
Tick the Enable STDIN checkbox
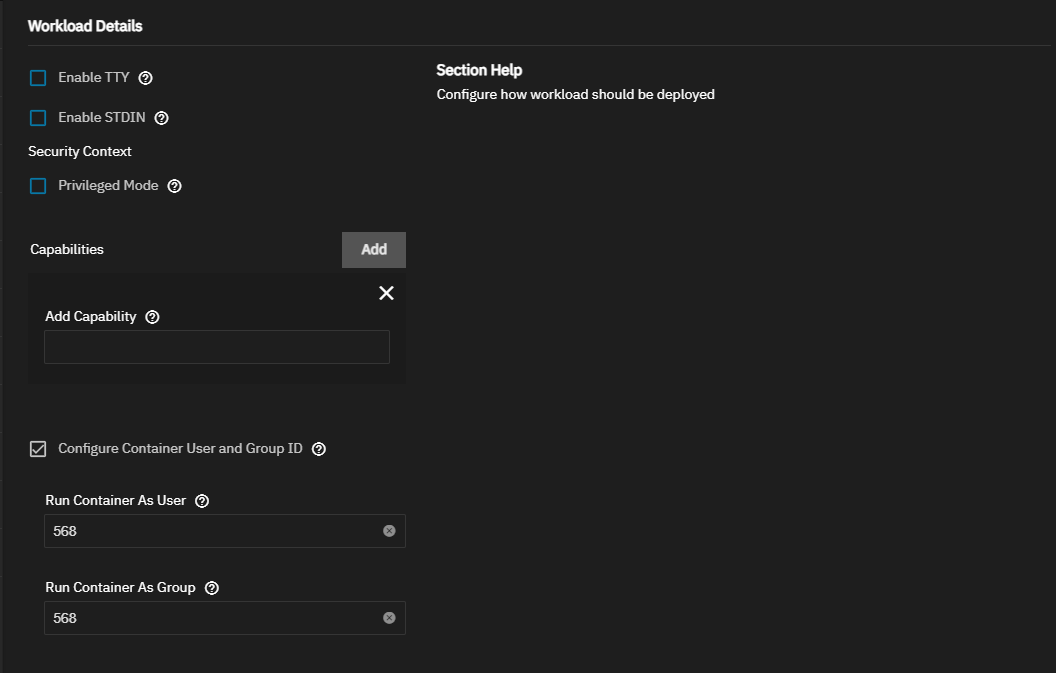tap(38, 118)
